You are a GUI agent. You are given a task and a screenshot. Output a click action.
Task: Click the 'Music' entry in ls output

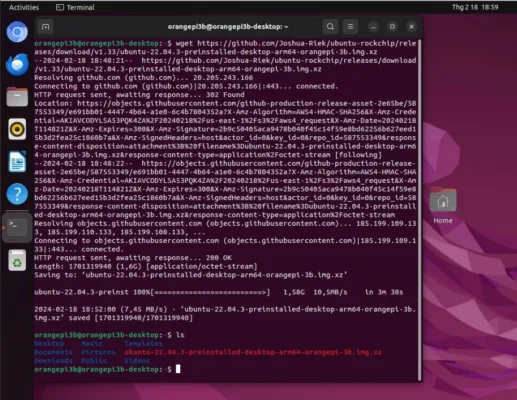(92, 343)
